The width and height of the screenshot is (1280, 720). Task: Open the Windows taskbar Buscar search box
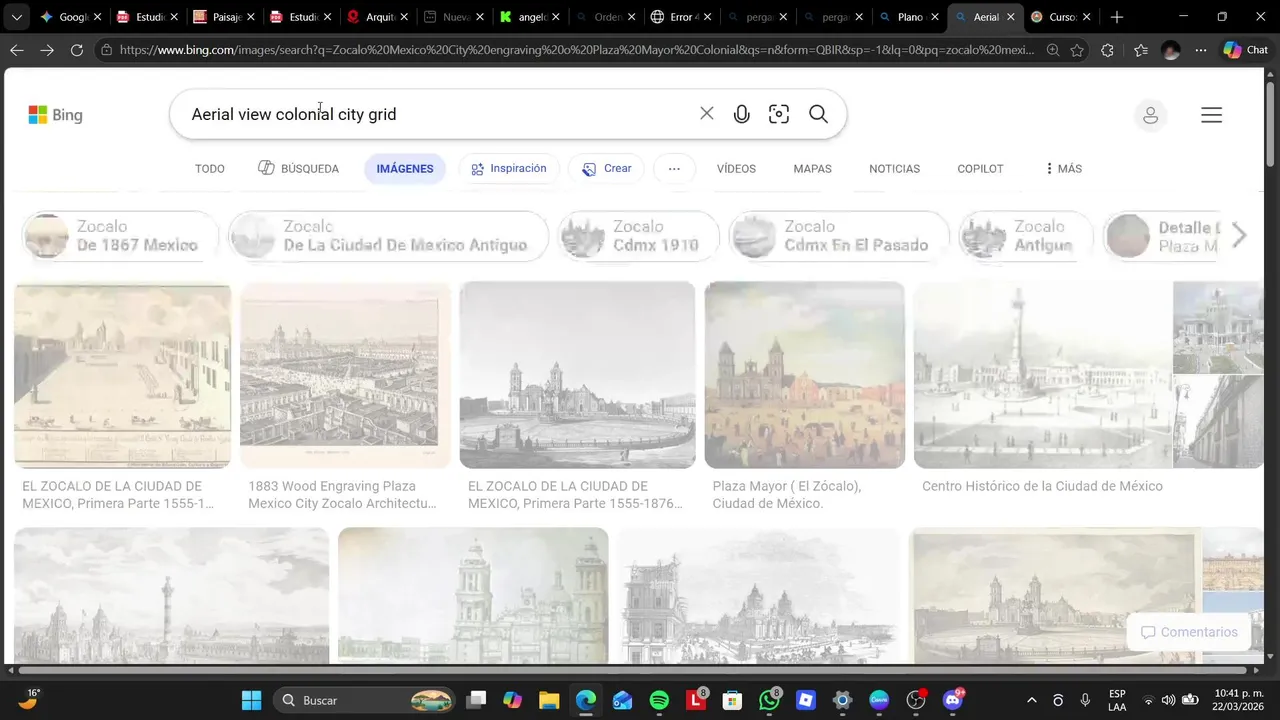(365, 700)
